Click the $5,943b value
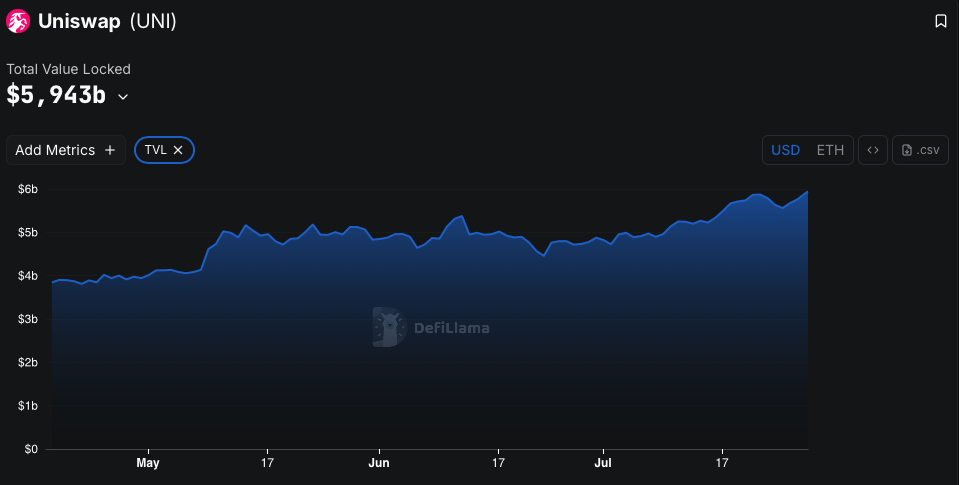 [x=56, y=95]
